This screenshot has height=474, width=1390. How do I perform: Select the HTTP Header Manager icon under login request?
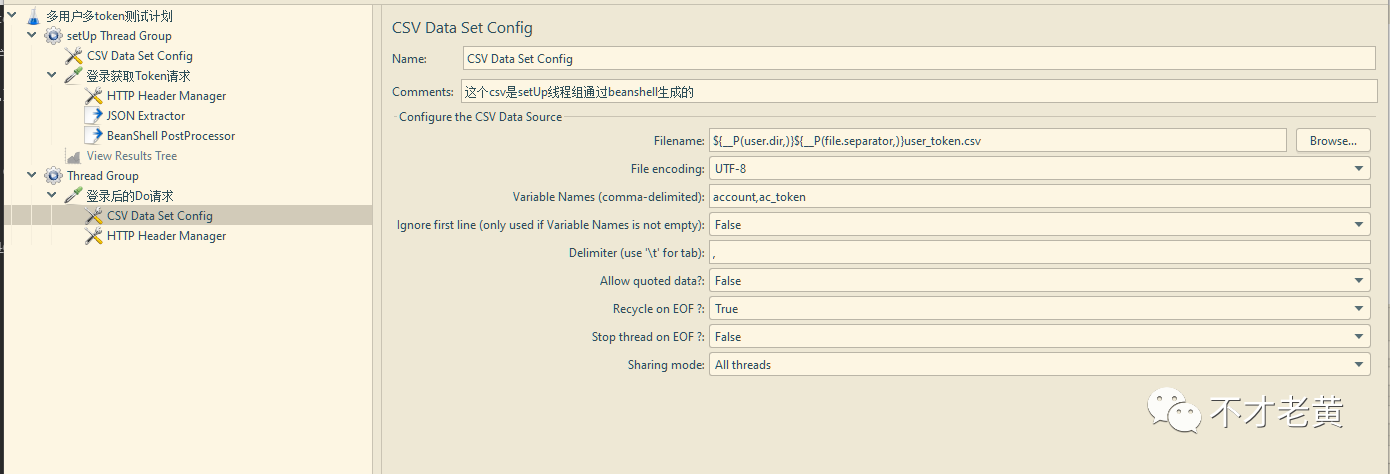pyautogui.click(x=94, y=96)
